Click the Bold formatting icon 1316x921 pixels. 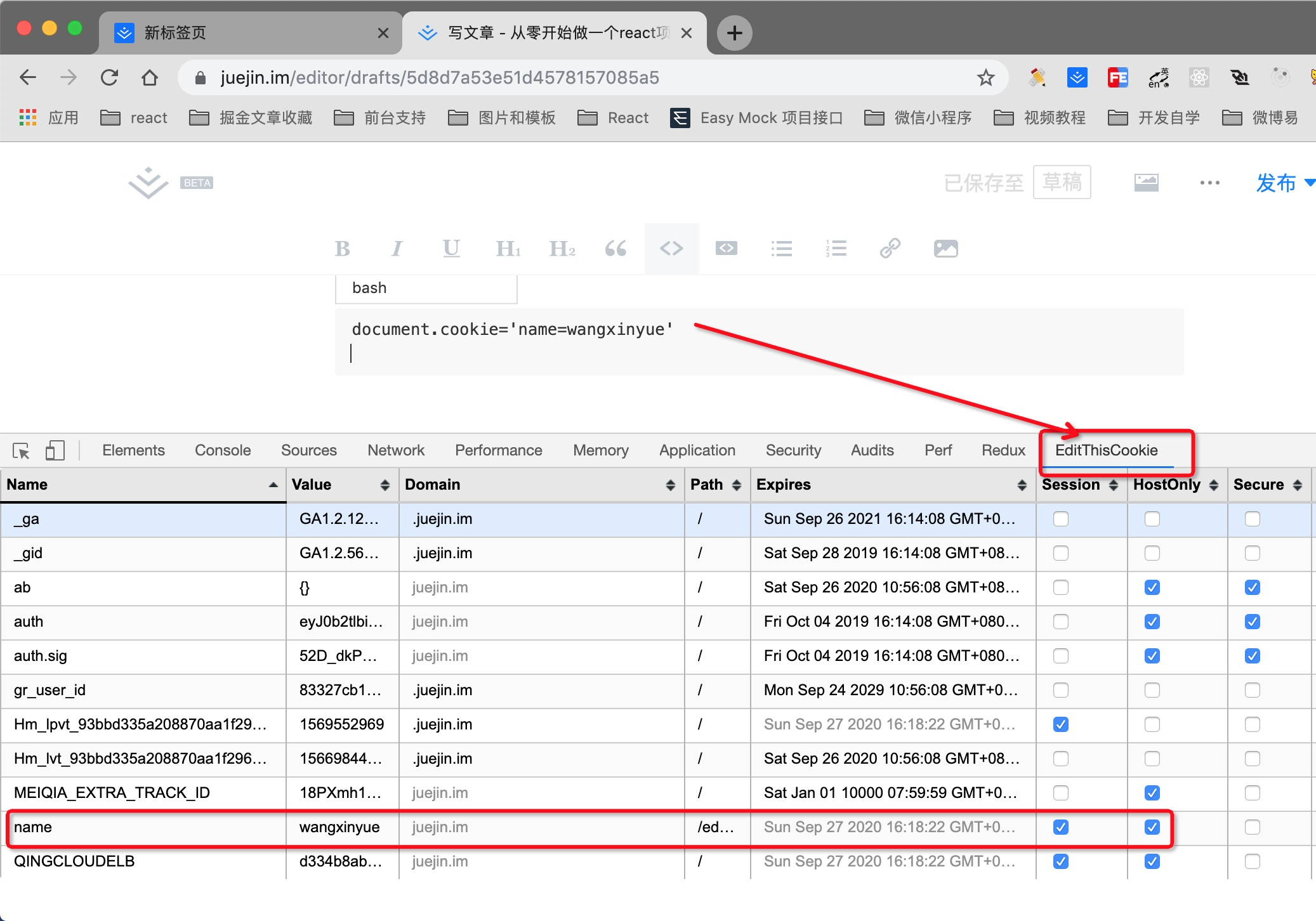[342, 249]
